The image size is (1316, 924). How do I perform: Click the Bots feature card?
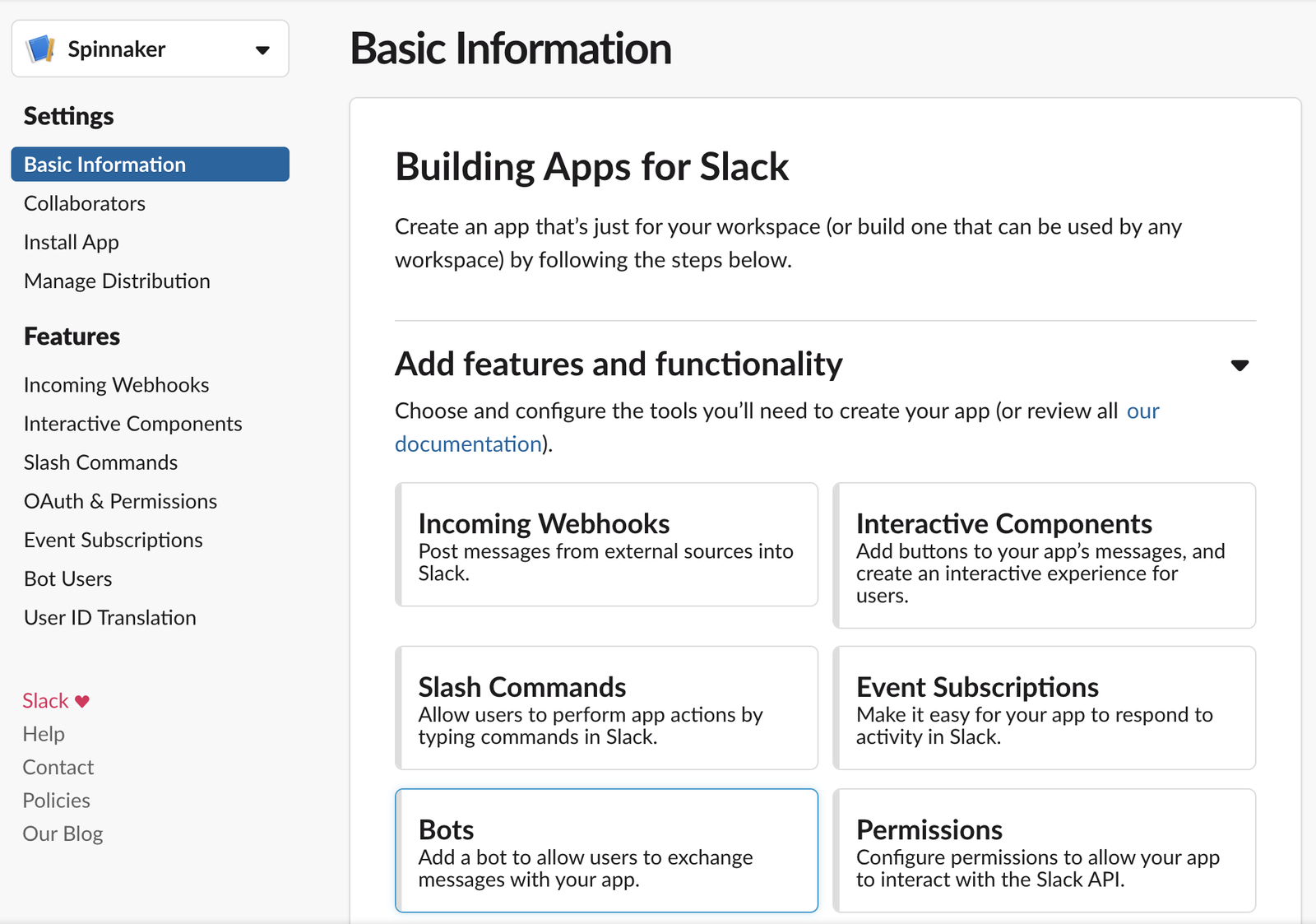click(606, 850)
